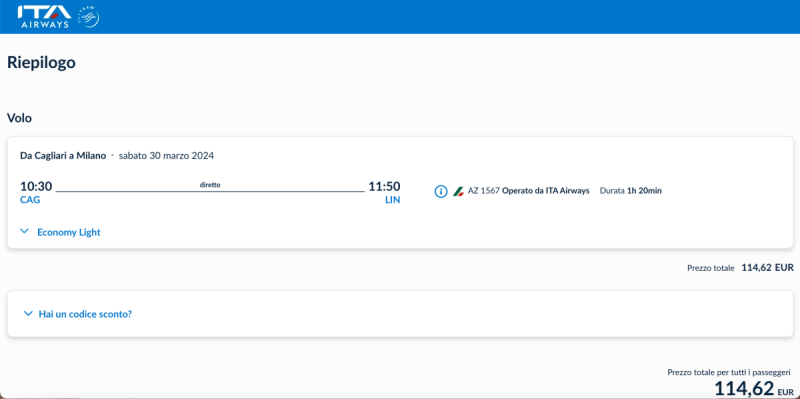Click the Riepilogo page heading
This screenshot has width=800, height=399.
[41, 63]
